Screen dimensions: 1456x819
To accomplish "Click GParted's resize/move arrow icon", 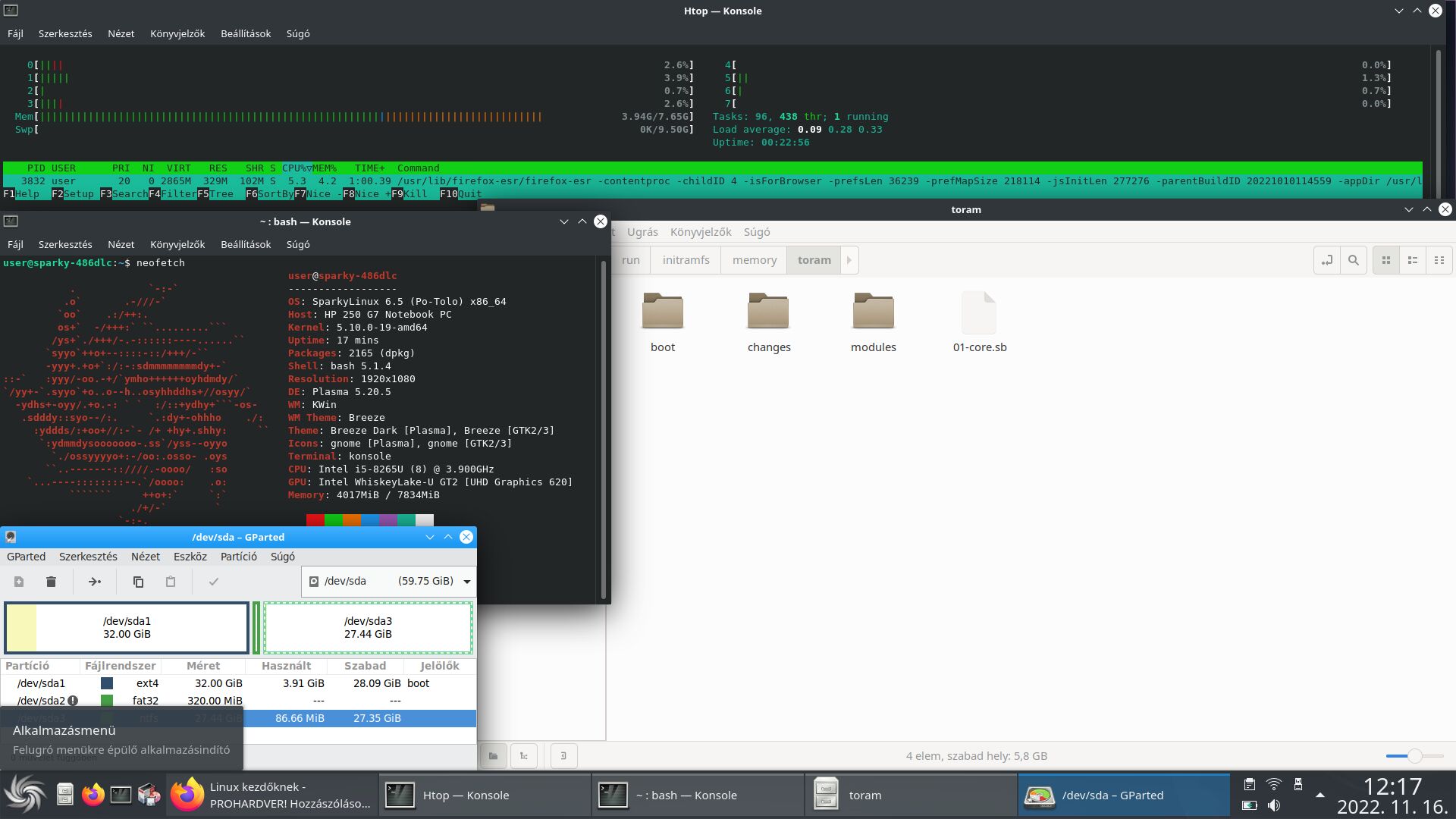I will [x=95, y=582].
